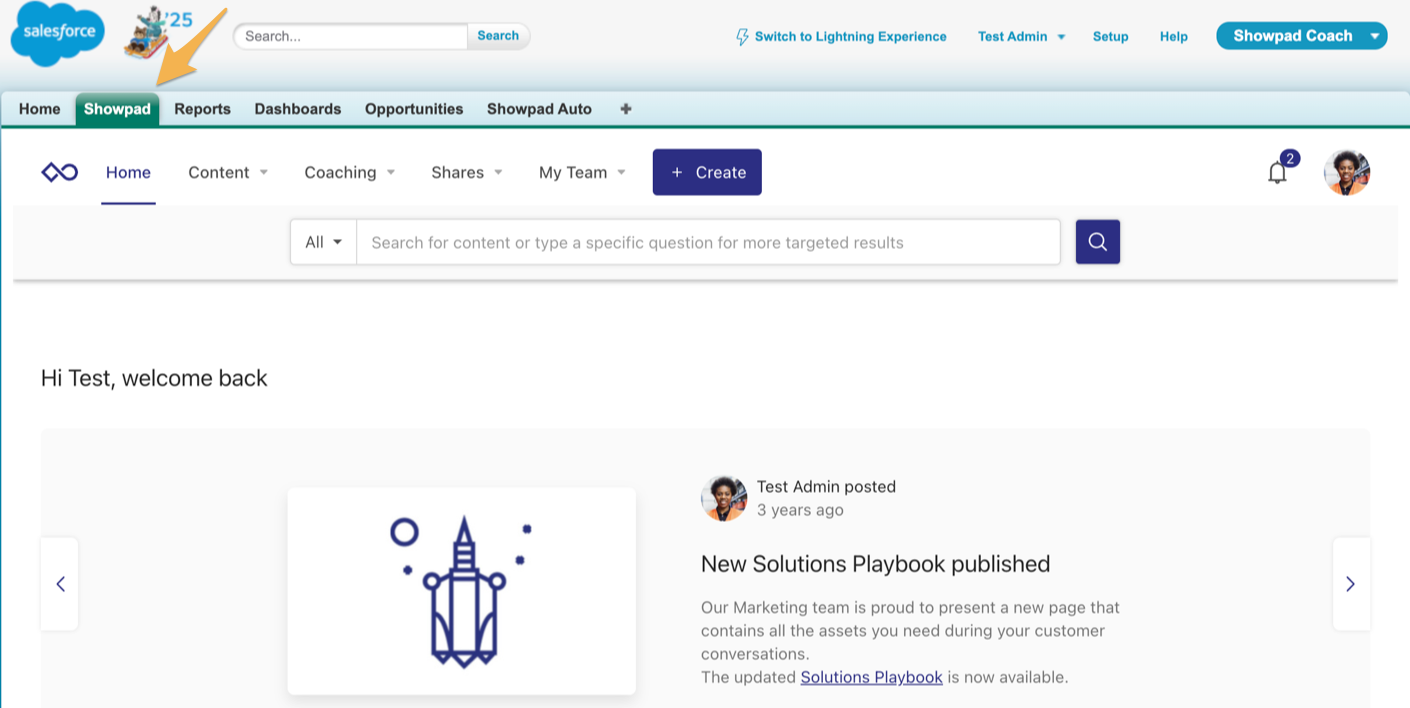Show the next announcement with right arrow
1410x708 pixels.
click(1351, 584)
